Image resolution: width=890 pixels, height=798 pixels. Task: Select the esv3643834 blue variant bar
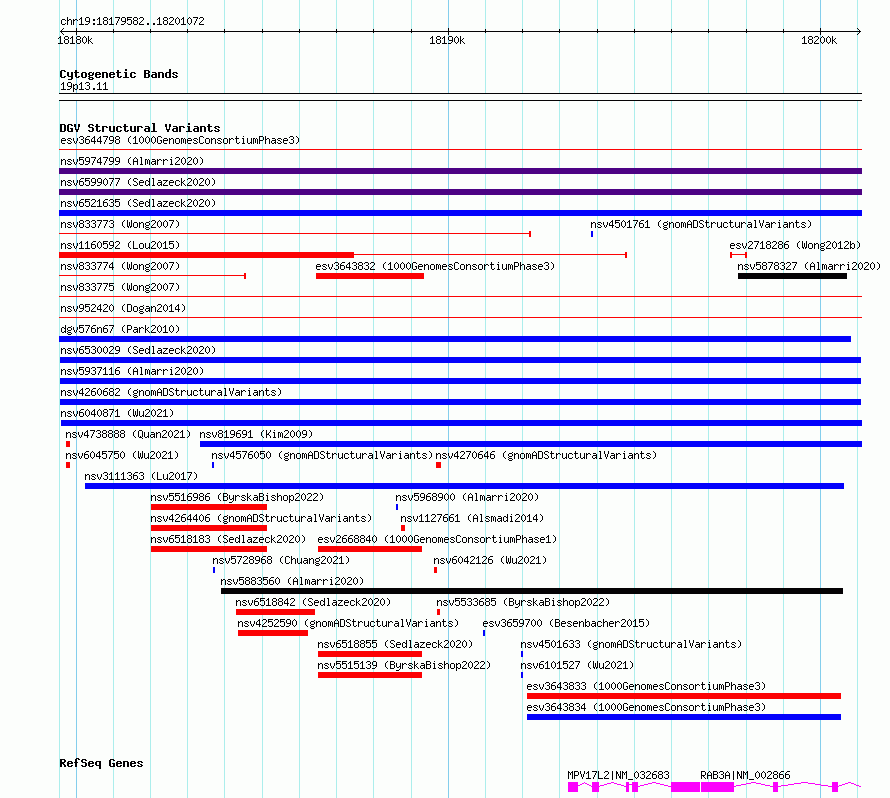tap(684, 717)
